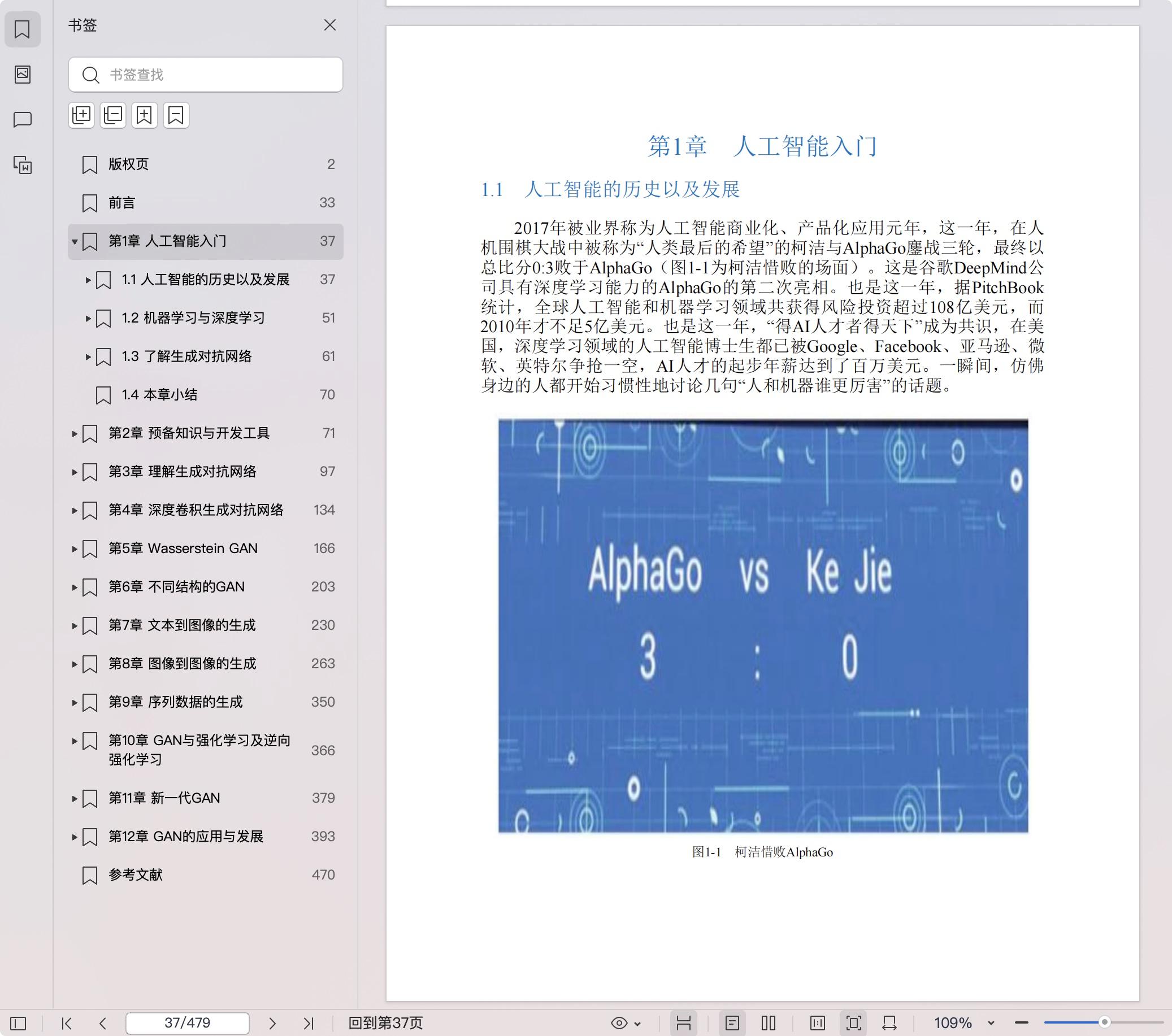Expand 1.3 了解生成对抗网络 bookmark
This screenshot has height=1036, width=1172.
point(88,356)
